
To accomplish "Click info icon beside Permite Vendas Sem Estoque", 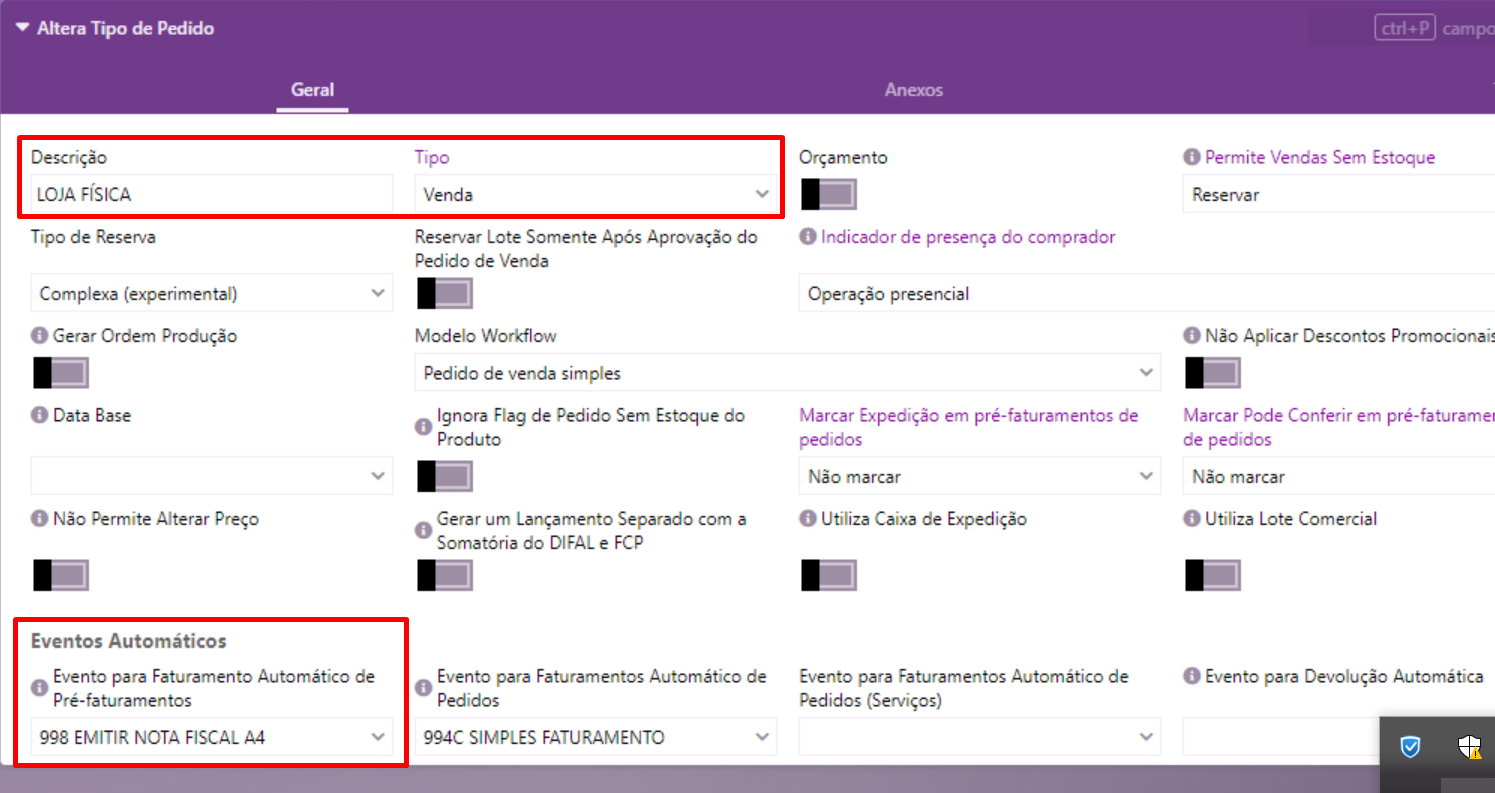I will (x=1192, y=157).
